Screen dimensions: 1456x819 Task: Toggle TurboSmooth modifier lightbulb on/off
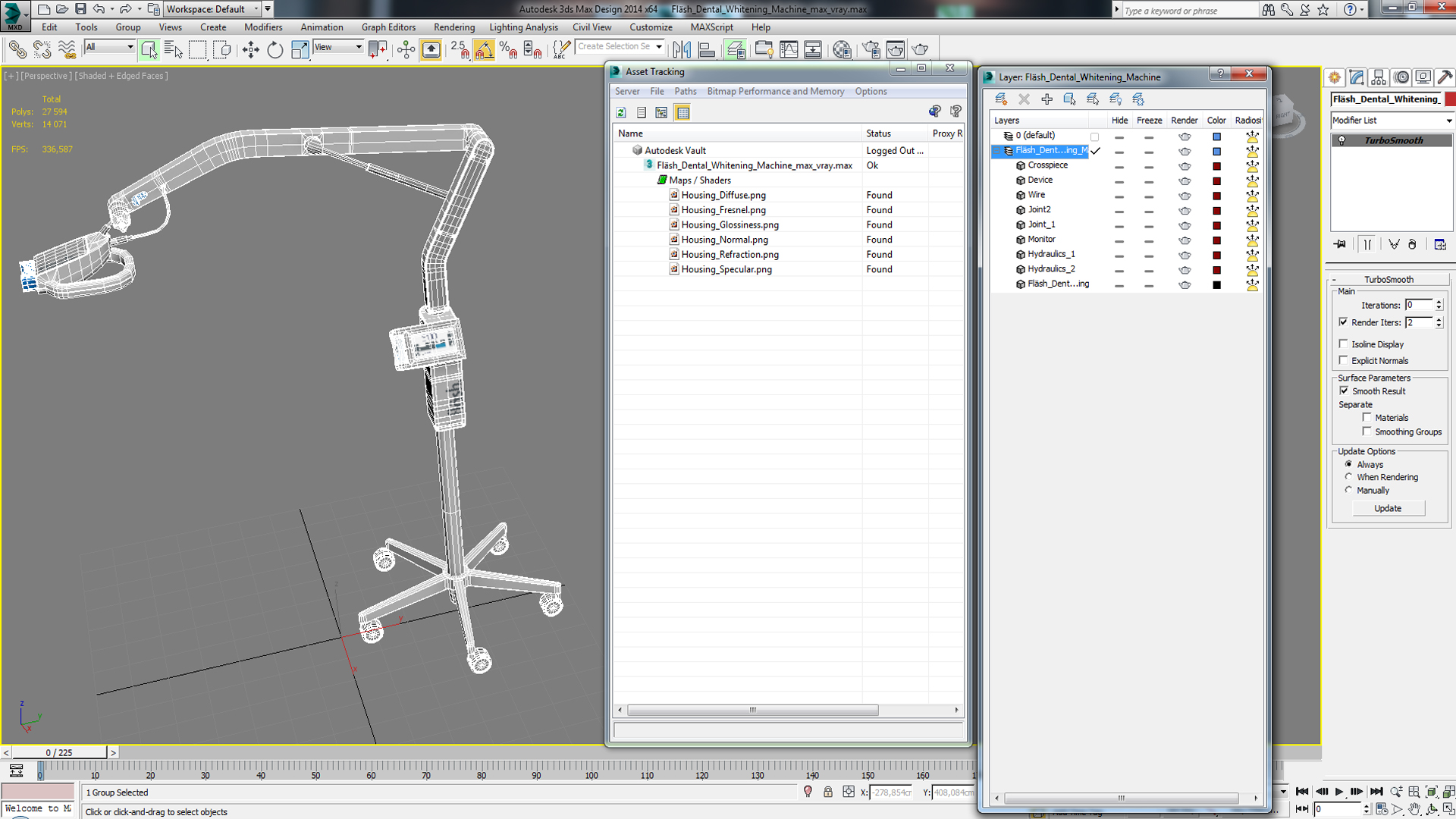point(1341,140)
